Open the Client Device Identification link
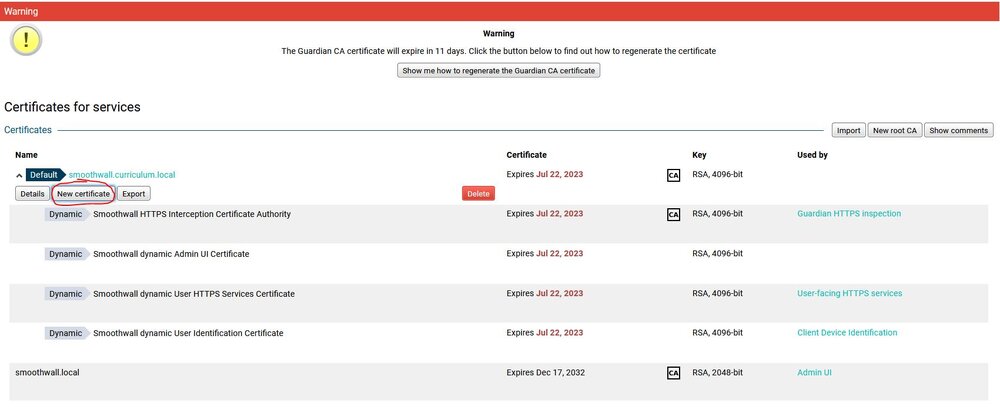Viewport: 1000px width, 417px height. coord(847,333)
